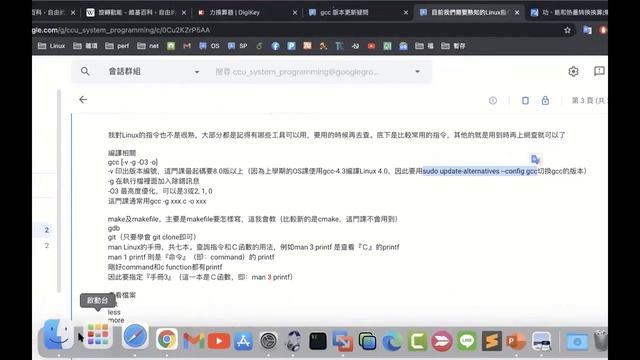Open Finder from the Dock

pos(58,335)
